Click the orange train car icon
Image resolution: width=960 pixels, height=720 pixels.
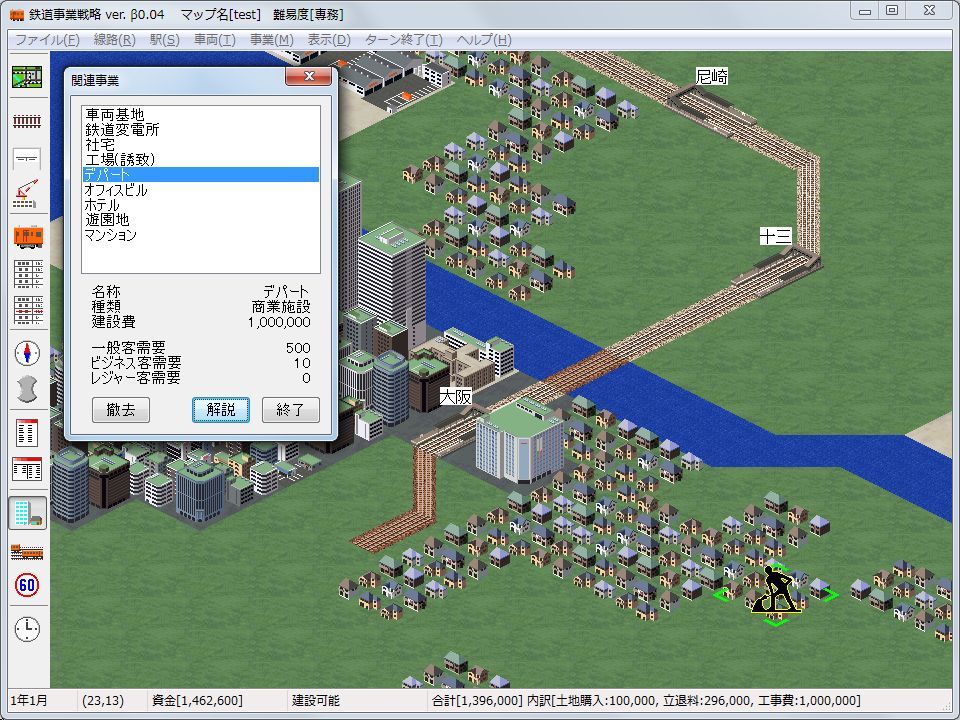pyautogui.click(x=28, y=236)
